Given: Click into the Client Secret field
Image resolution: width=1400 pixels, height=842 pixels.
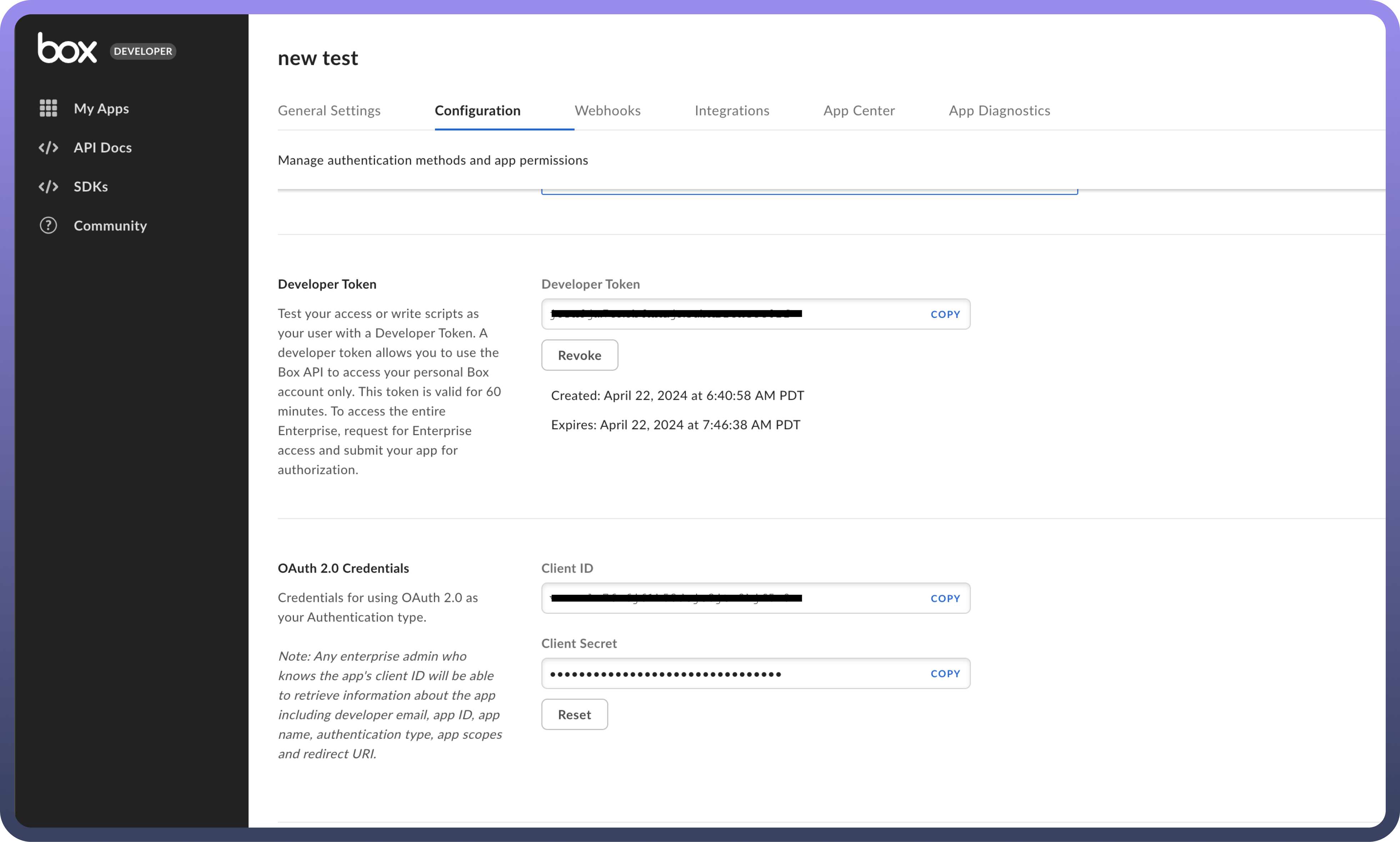Looking at the screenshot, I should (726, 673).
